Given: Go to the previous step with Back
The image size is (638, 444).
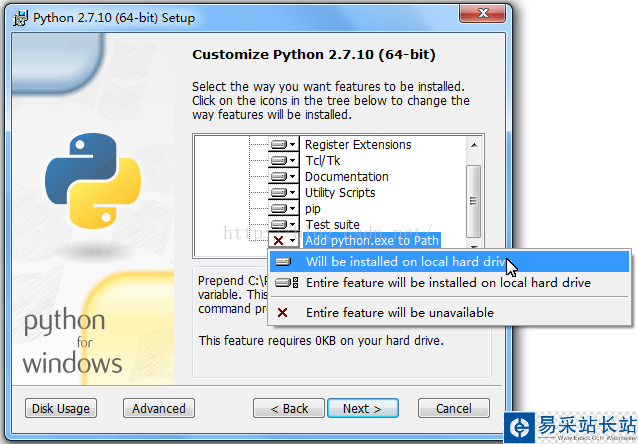Looking at the screenshot, I should pos(289,408).
